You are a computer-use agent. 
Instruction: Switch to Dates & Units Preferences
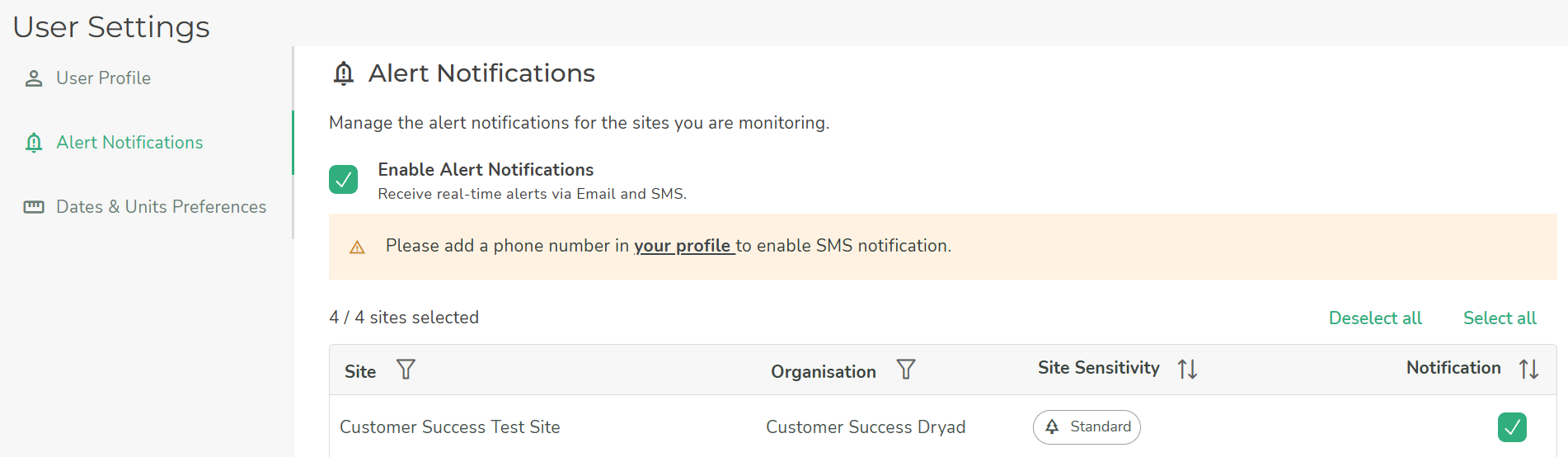tap(161, 207)
